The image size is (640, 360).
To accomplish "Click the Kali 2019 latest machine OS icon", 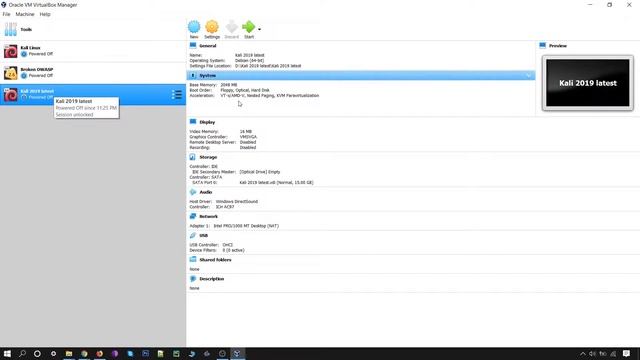I will [11, 95].
